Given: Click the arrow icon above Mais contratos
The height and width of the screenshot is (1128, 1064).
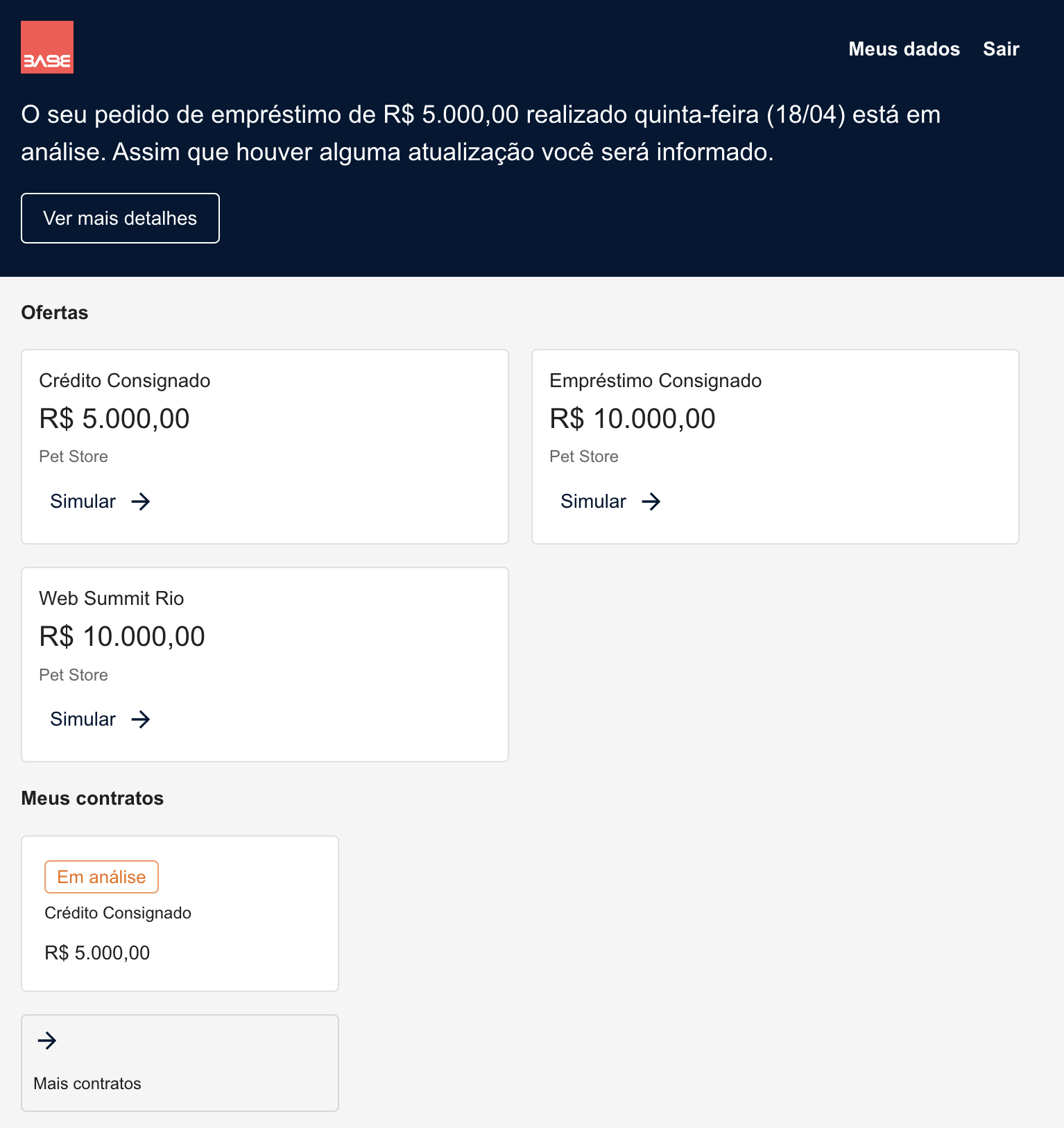Looking at the screenshot, I should pos(47,1041).
